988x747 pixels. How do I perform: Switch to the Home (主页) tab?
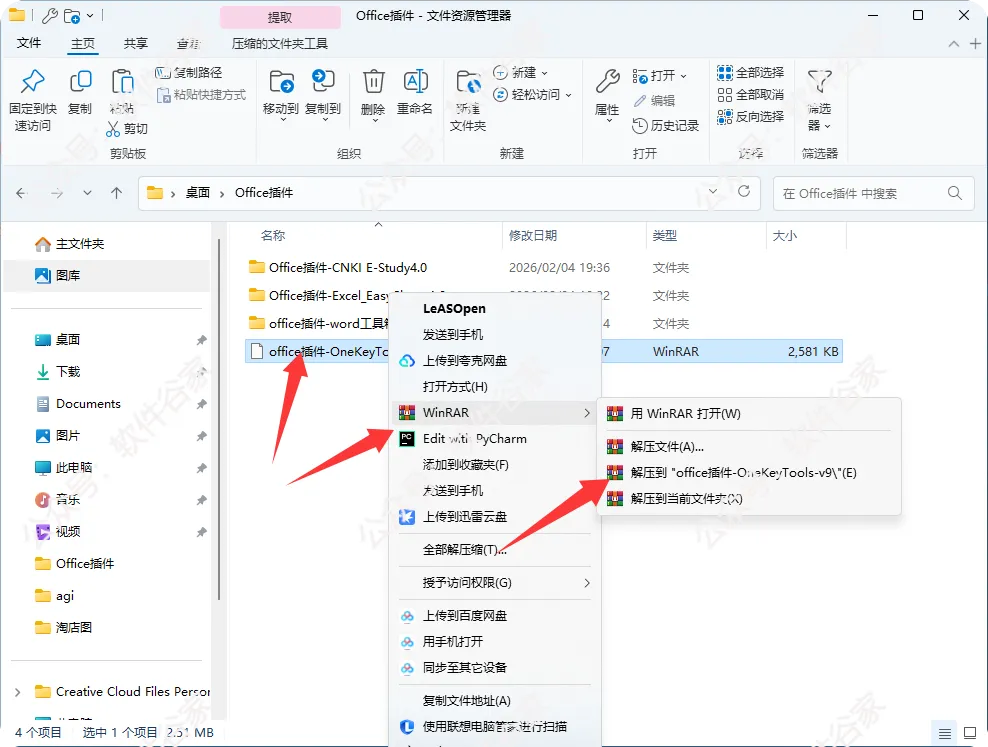[83, 43]
